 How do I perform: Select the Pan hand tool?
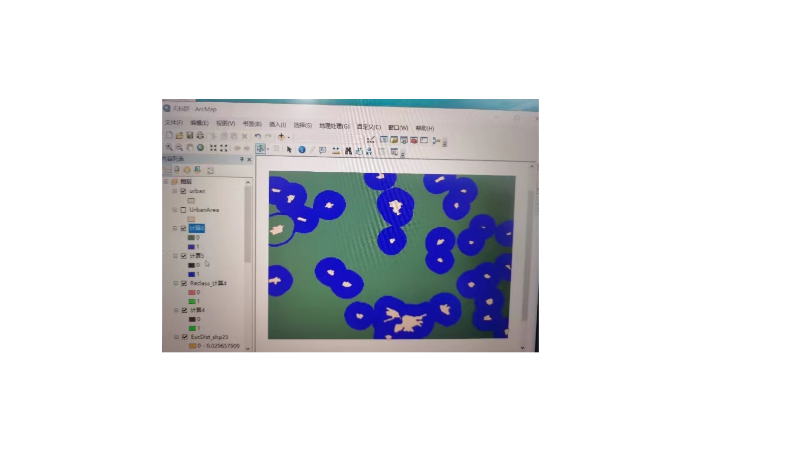point(189,148)
